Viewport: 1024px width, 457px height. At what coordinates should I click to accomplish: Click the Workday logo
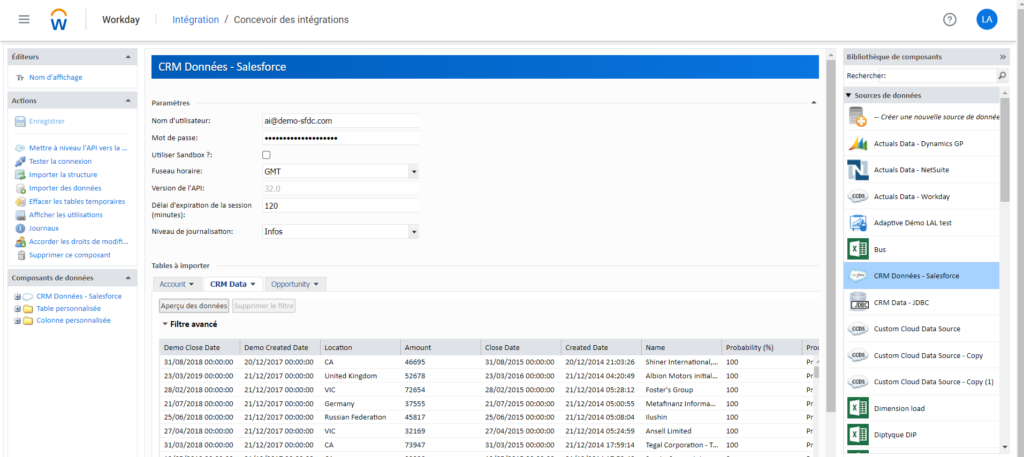coord(59,20)
